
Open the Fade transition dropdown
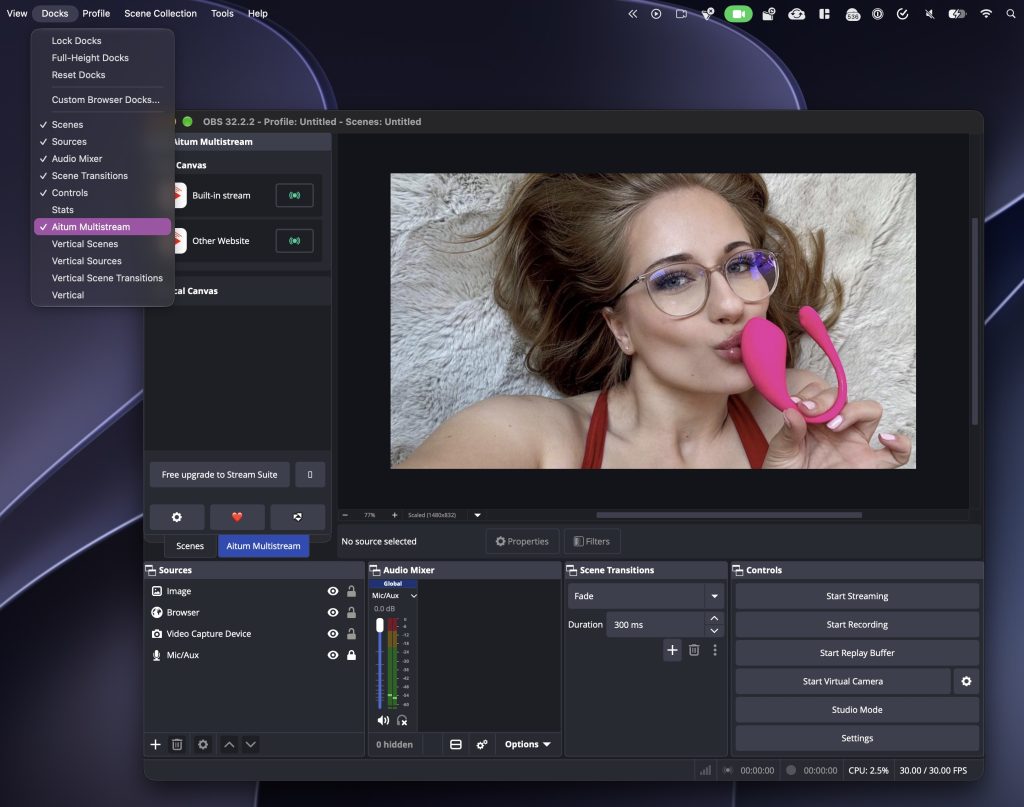645,596
